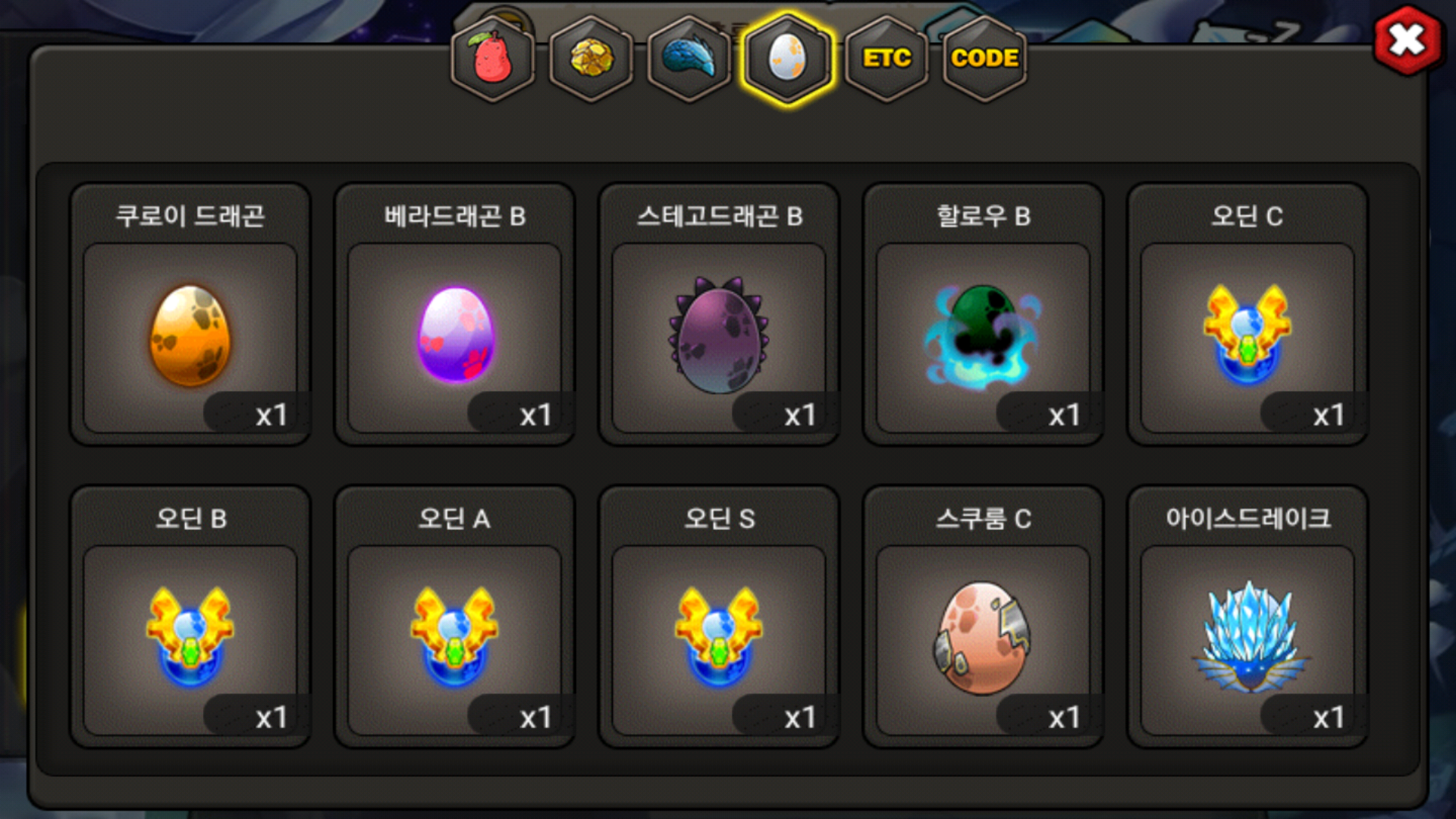Choose the 아이스드레이크 ice crystal item
This screenshot has width=1456, height=819.
point(1247,639)
